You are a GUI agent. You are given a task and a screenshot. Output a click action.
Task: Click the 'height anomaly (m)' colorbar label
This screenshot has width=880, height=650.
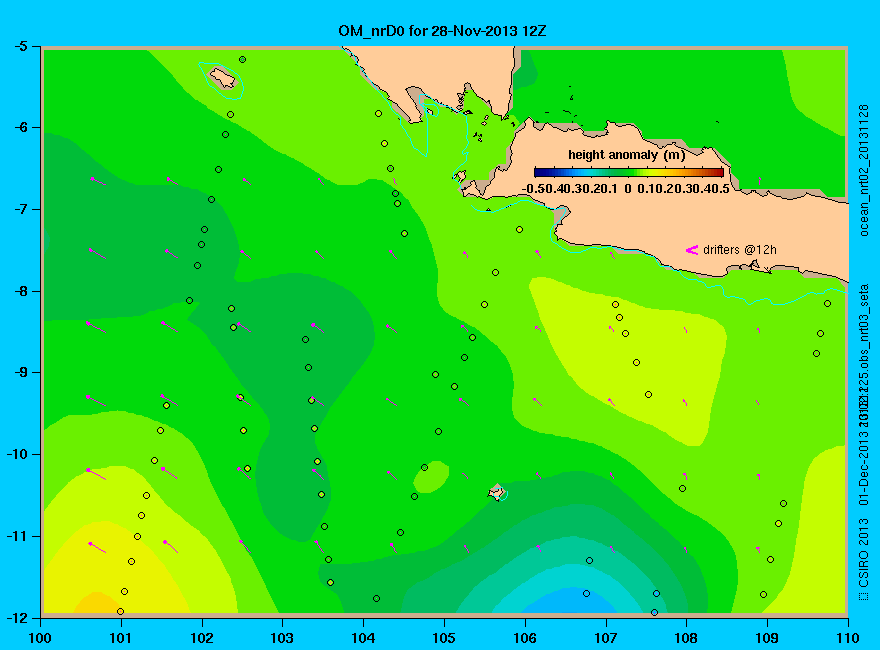click(626, 155)
